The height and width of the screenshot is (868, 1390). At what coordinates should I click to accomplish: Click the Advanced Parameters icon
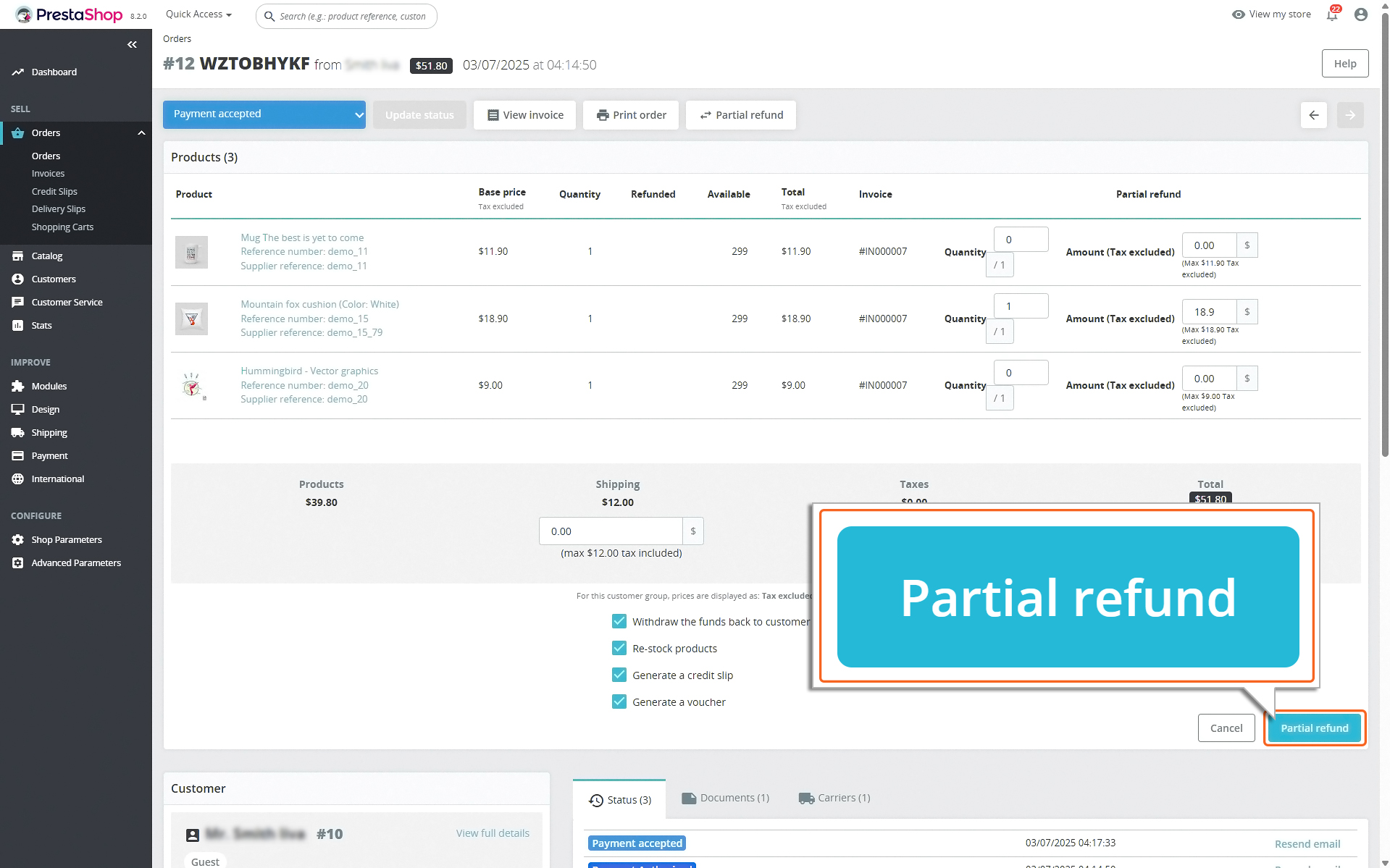tap(18, 562)
